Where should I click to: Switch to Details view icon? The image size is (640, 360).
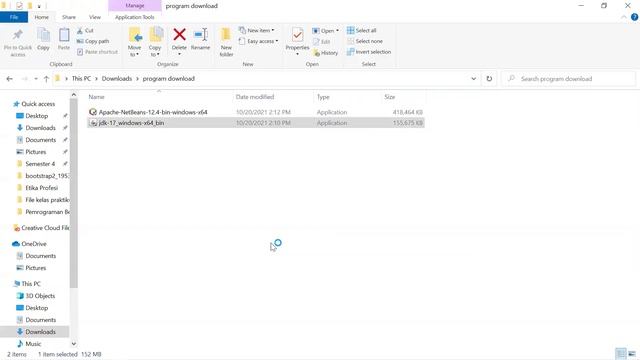pyautogui.click(x=620, y=353)
